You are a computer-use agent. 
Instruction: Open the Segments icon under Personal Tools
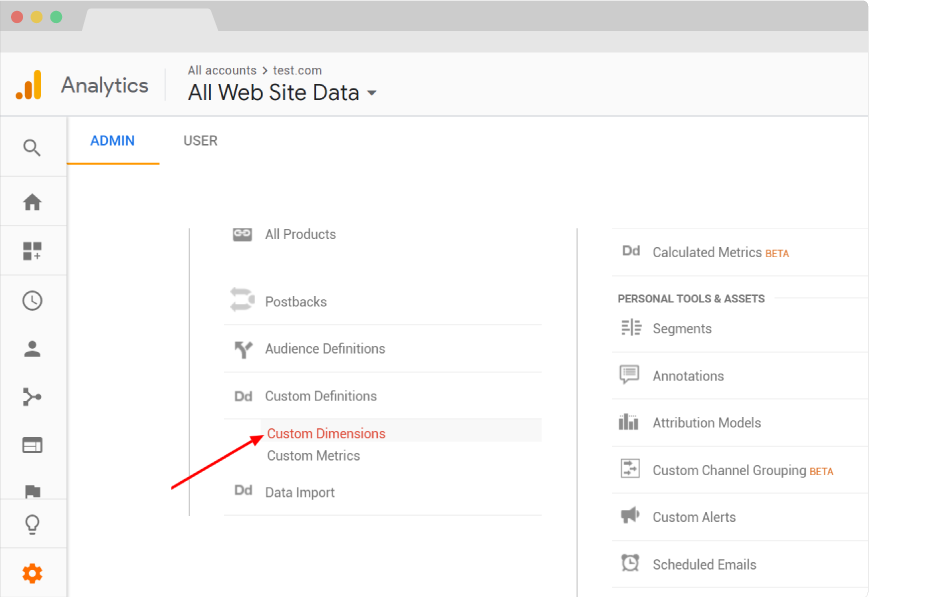point(630,328)
